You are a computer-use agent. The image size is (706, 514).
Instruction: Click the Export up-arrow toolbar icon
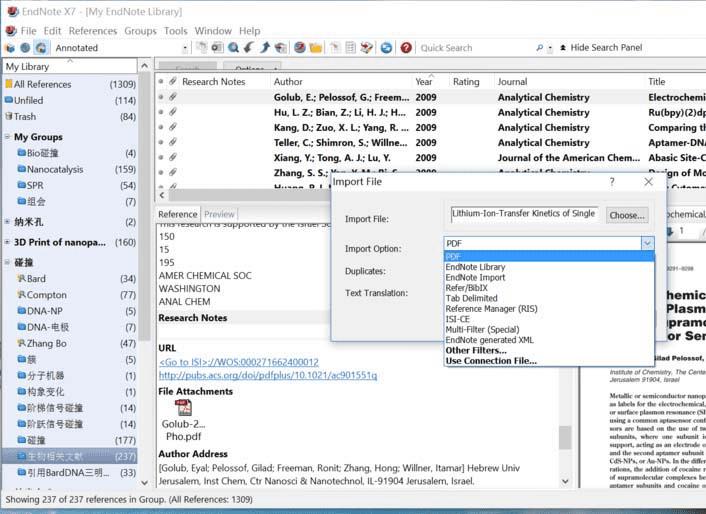pyautogui.click(x=265, y=48)
